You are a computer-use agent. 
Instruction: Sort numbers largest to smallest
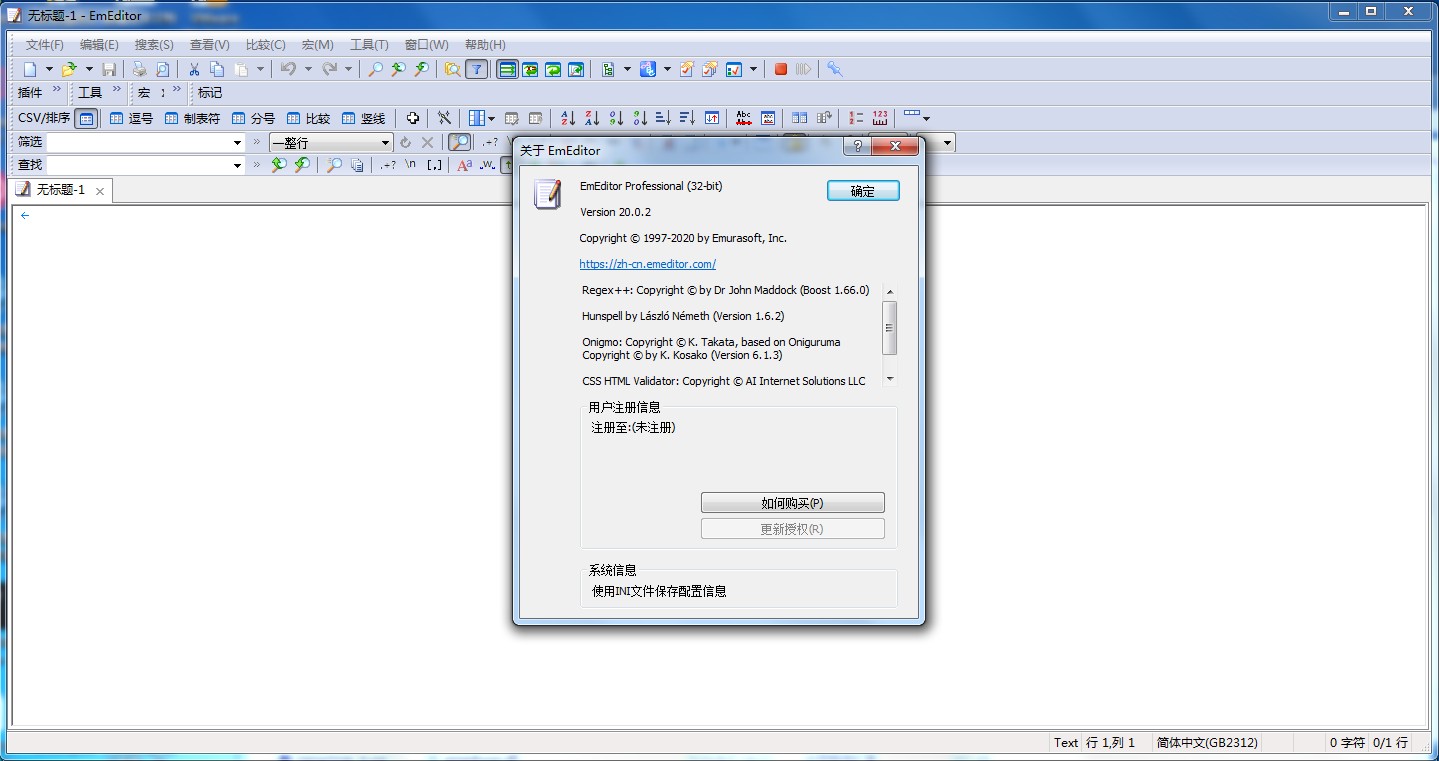pos(640,118)
